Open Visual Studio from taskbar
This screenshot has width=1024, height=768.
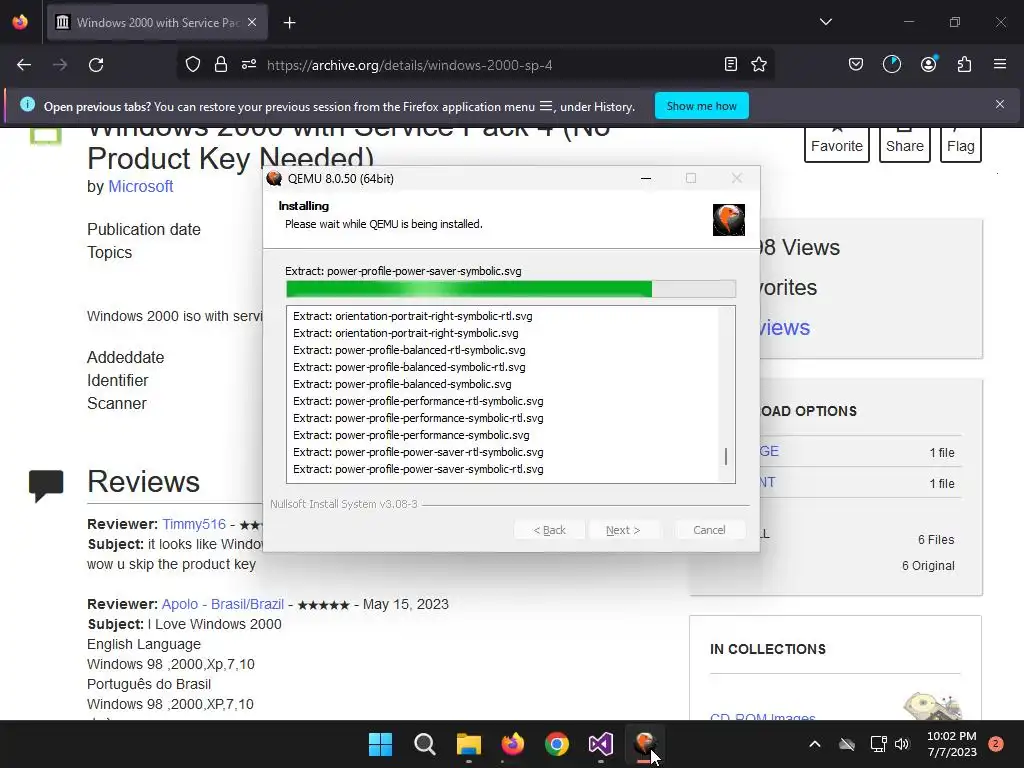coord(601,744)
